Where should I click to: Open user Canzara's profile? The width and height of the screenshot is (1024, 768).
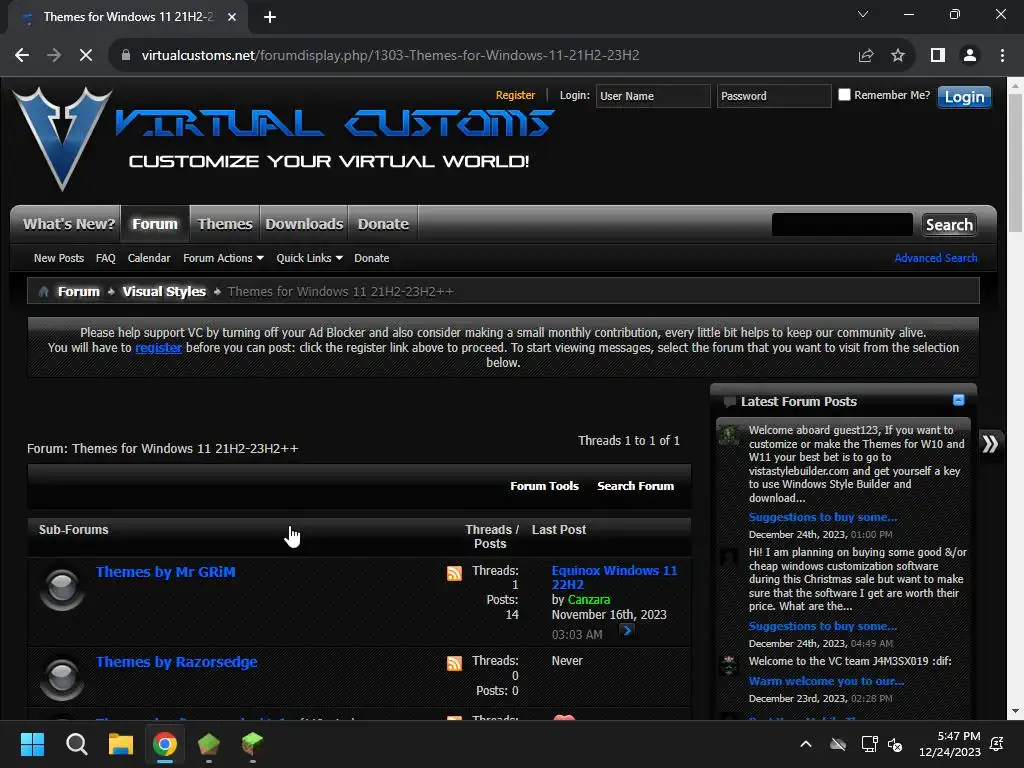589,600
